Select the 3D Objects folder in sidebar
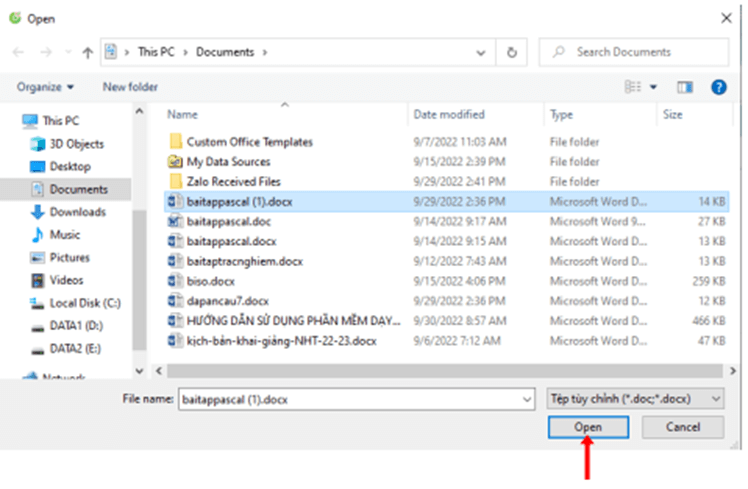The image size is (748, 489). click(76, 144)
